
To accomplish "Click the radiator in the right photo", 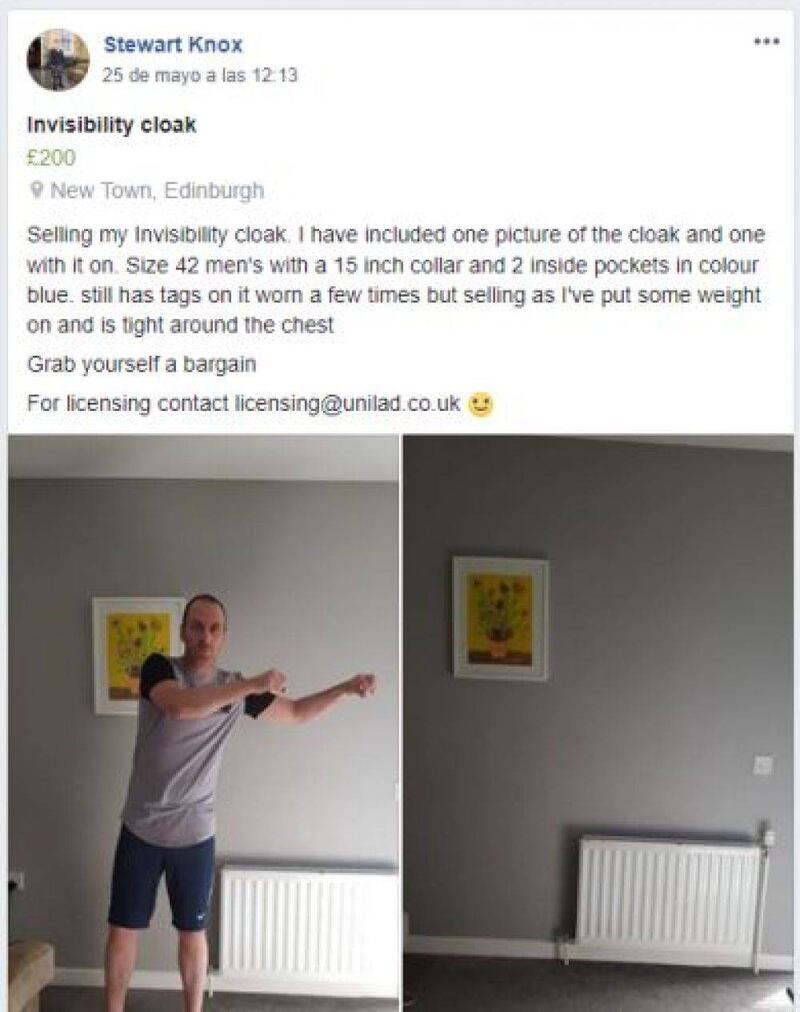I will tap(669, 889).
